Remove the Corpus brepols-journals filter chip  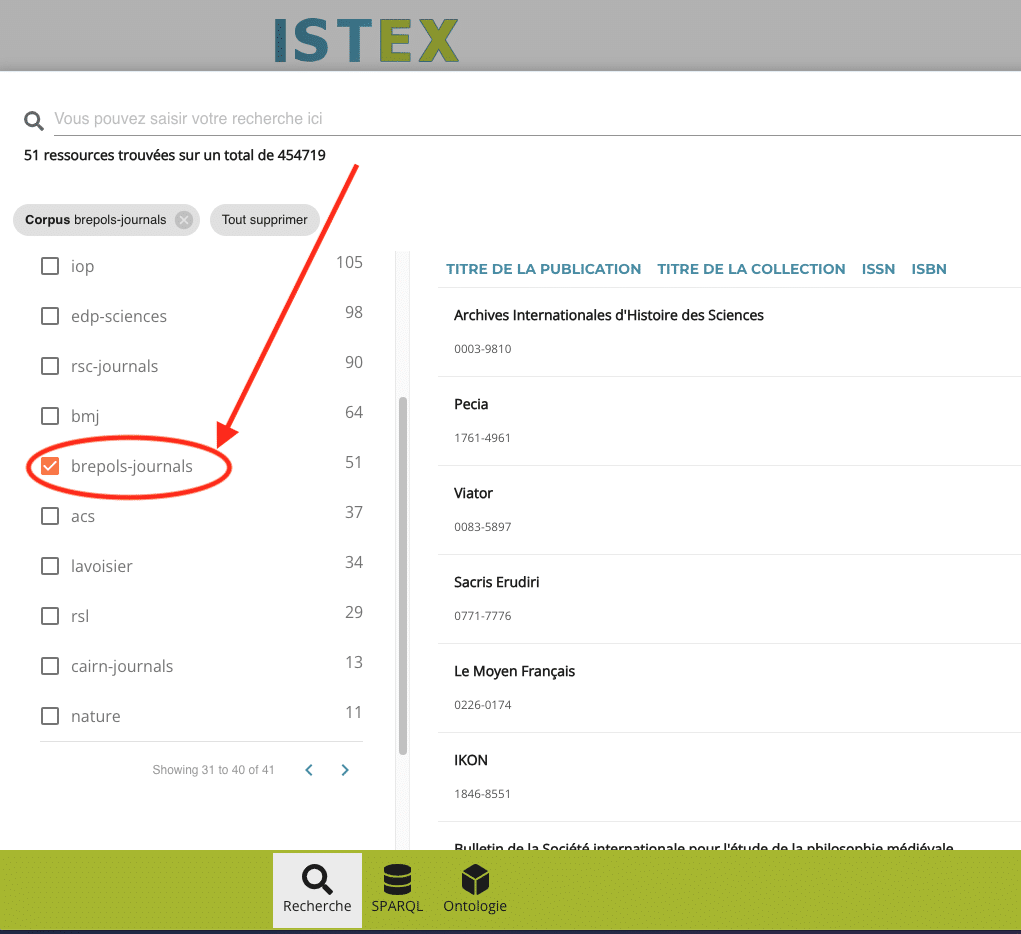click(184, 220)
